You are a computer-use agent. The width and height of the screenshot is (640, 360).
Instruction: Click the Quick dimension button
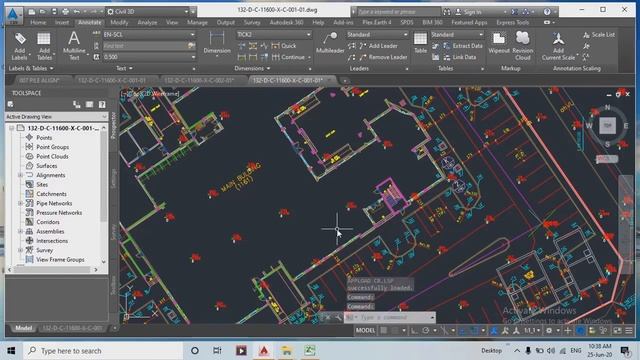pyautogui.click(x=284, y=46)
